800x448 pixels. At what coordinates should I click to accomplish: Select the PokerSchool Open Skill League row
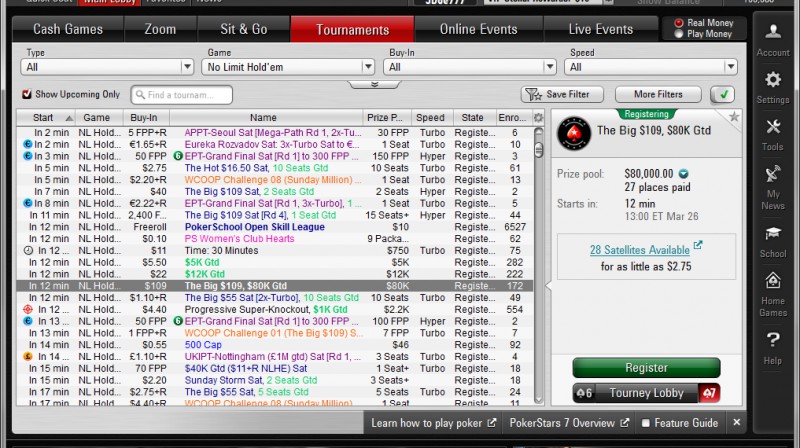[275, 227]
